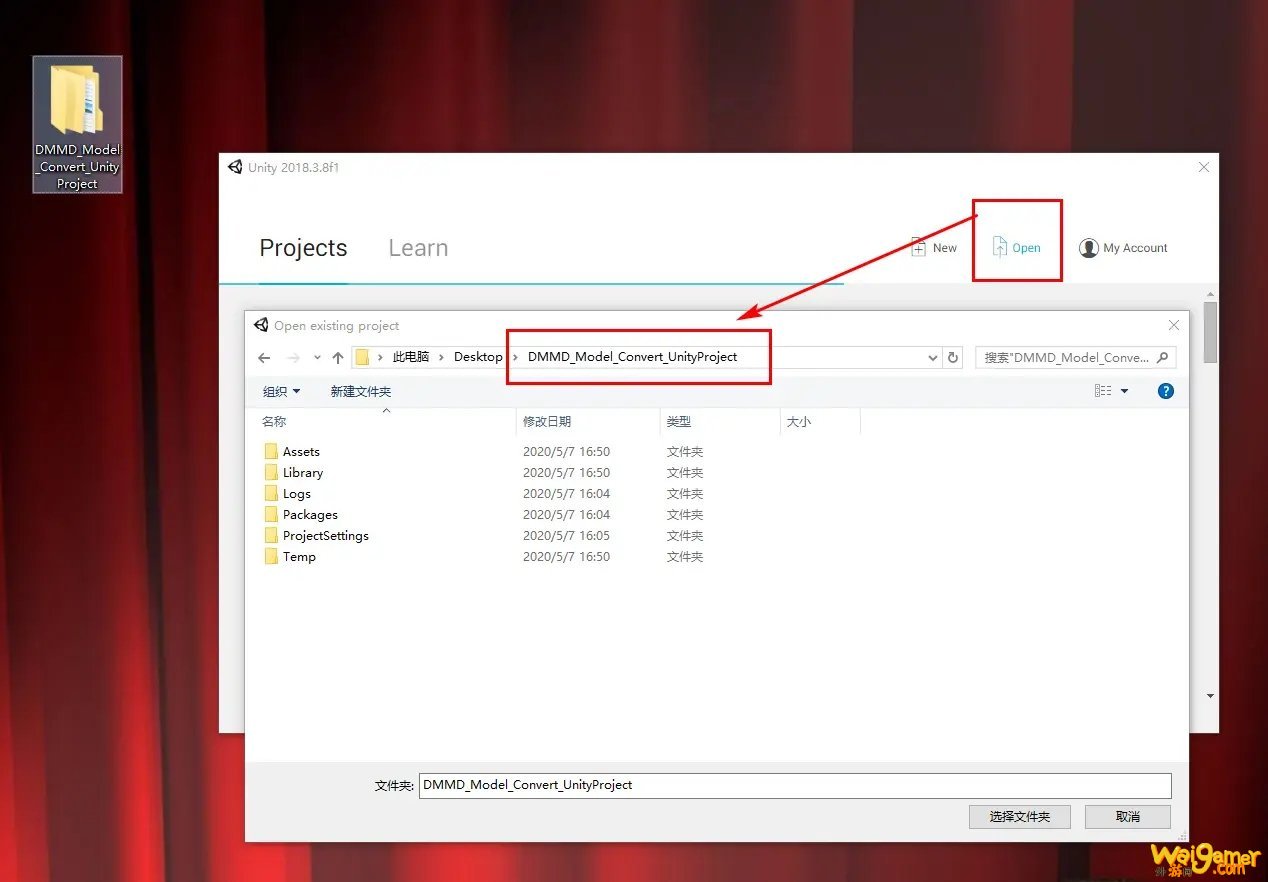
Task: Click the Open project icon in Unity launcher
Action: click(999, 247)
